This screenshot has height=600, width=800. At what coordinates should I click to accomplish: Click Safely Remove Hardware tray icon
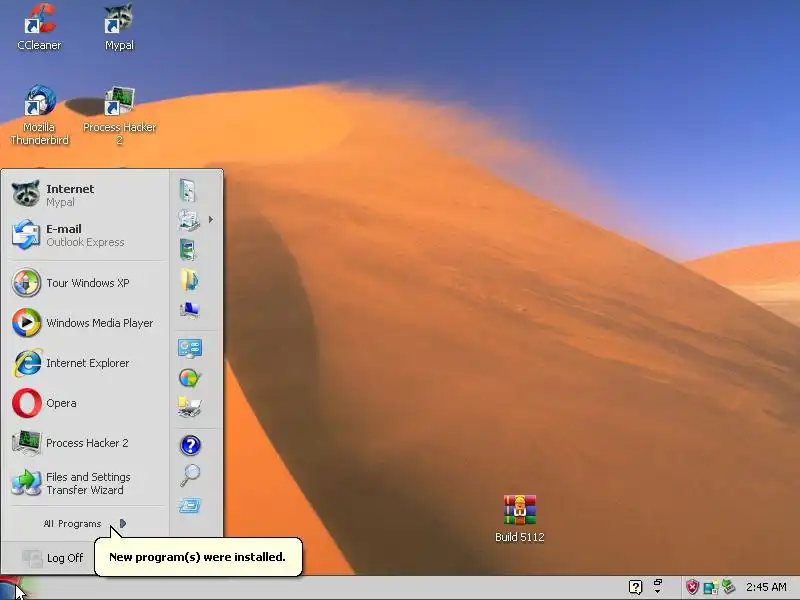coord(729,587)
